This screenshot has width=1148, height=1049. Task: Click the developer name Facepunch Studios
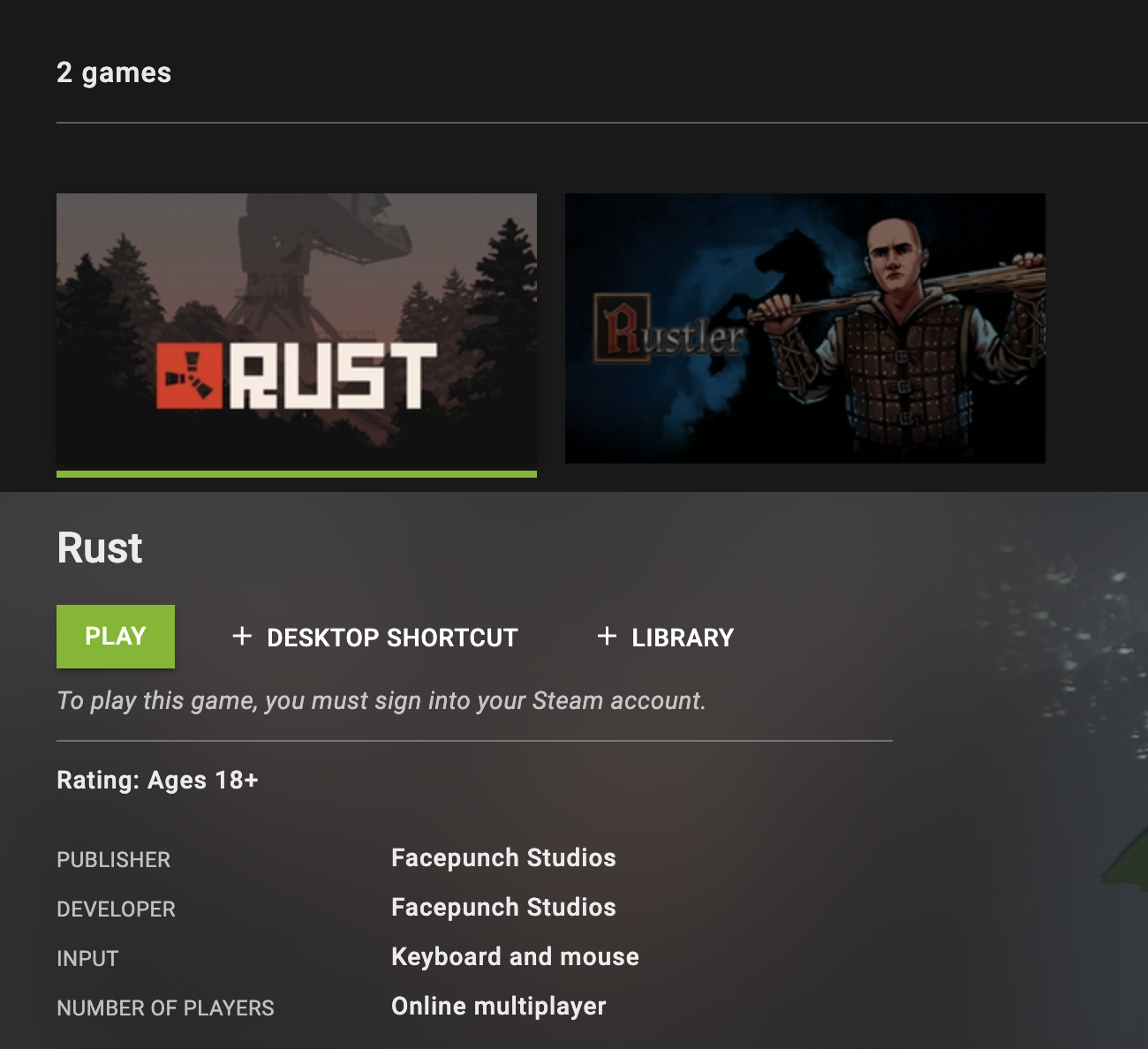coord(503,908)
